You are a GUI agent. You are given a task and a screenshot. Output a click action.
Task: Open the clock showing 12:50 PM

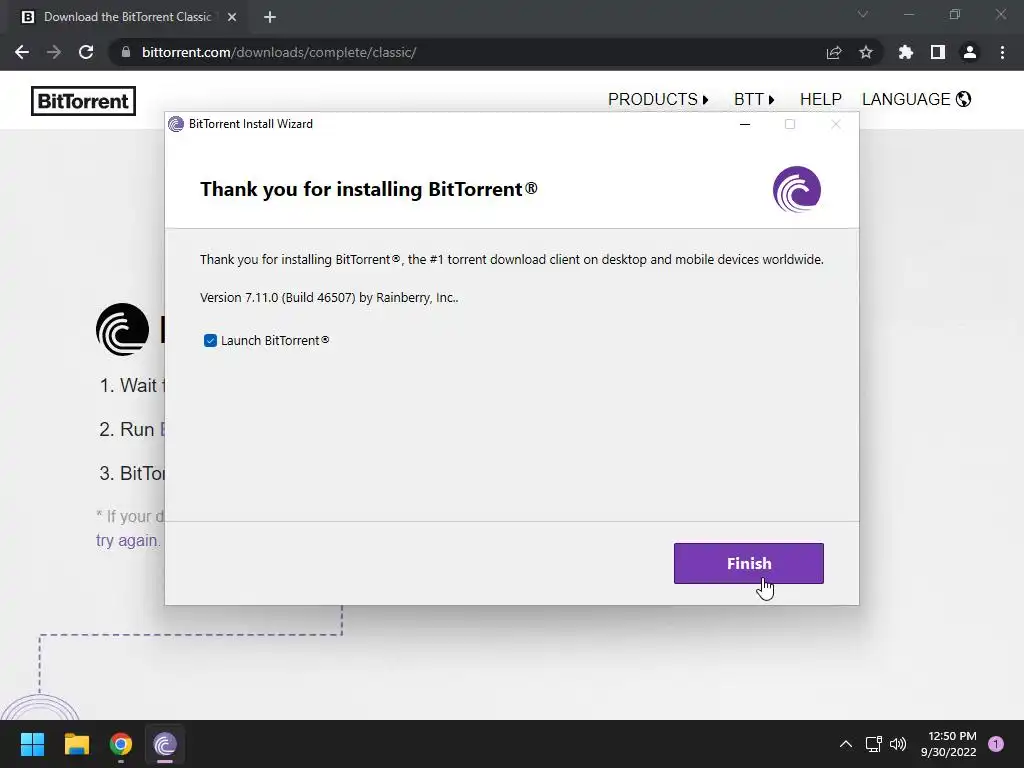(x=948, y=744)
